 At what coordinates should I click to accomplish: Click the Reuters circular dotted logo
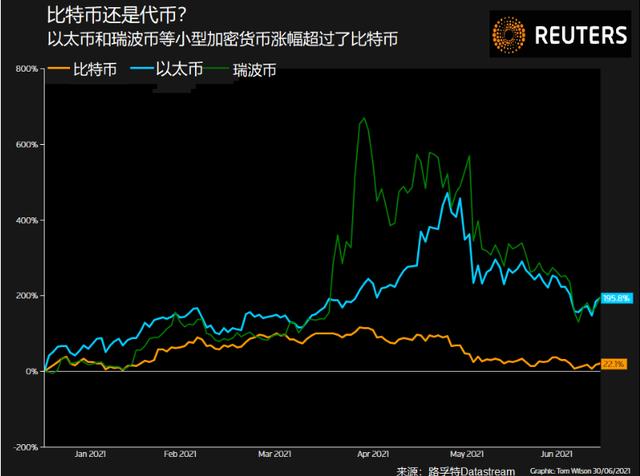click(507, 35)
